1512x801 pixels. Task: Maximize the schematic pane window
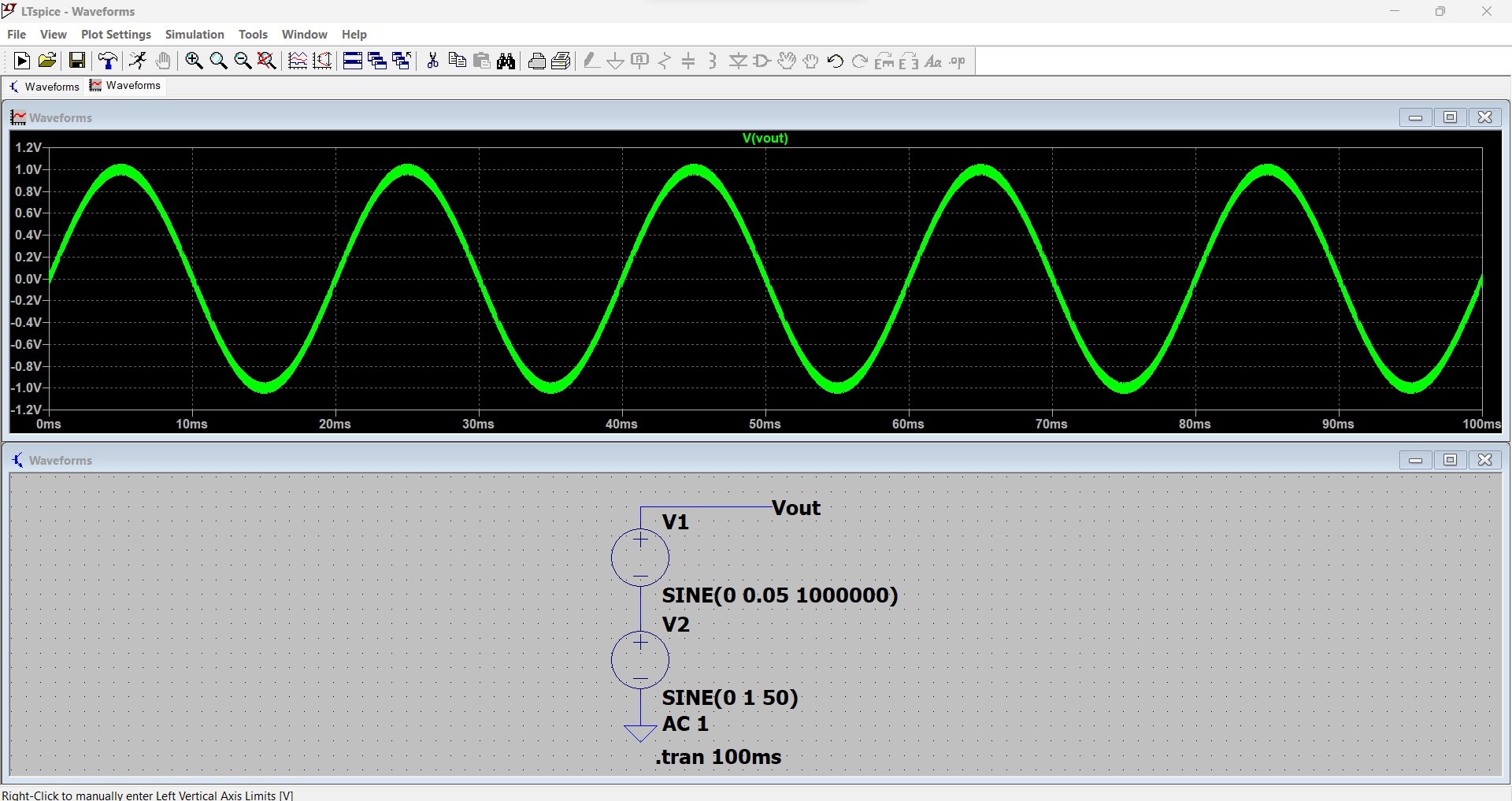(1450, 460)
